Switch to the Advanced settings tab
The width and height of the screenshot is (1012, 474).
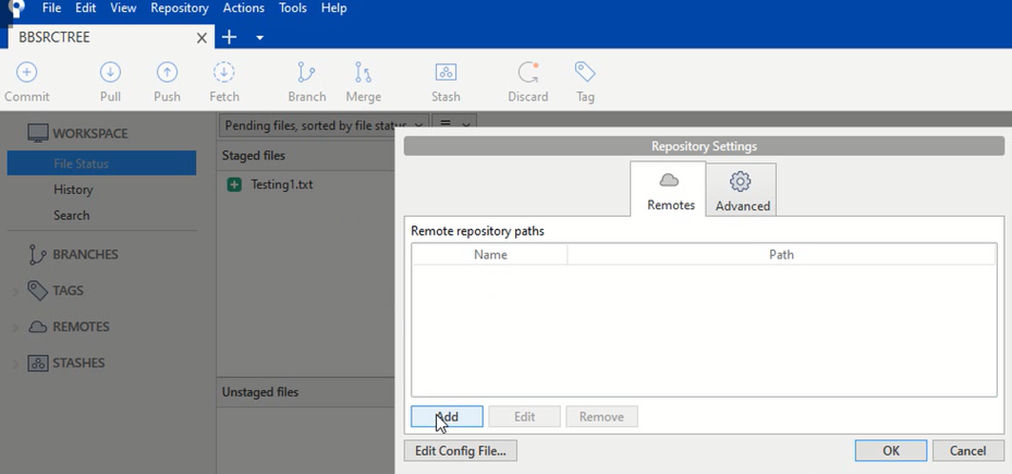pos(741,190)
